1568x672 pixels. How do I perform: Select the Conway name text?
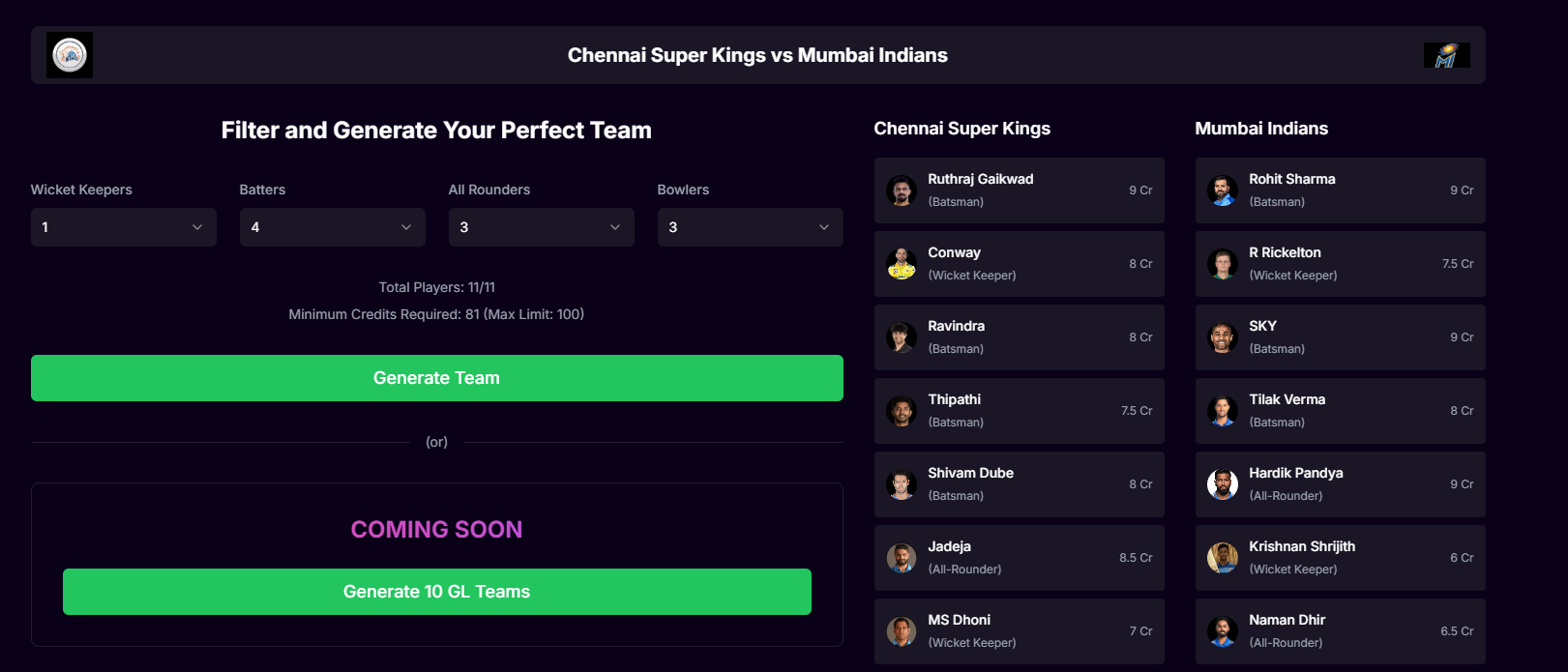[x=955, y=252]
